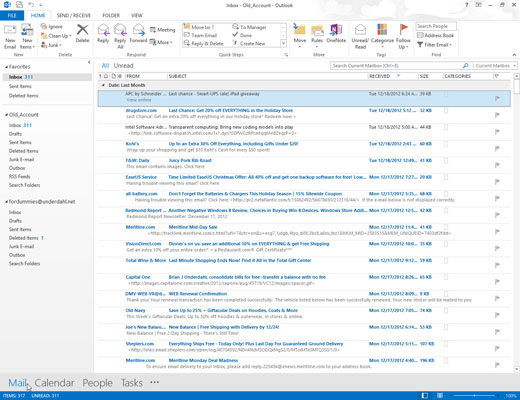
Task: Flag the Sheplers.com message
Action: pyautogui.click(x=497, y=348)
